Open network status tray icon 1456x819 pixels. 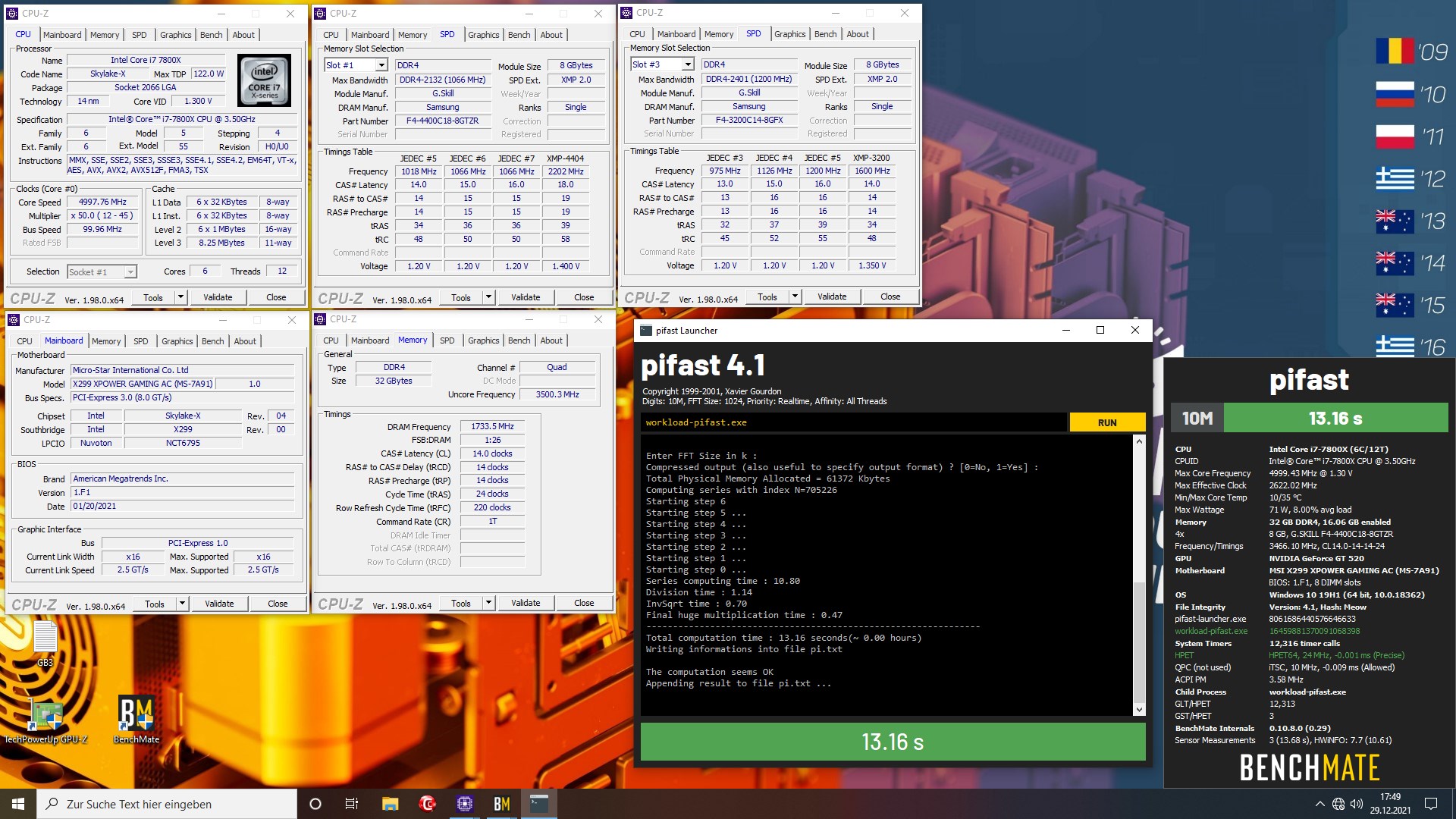tap(1338, 804)
